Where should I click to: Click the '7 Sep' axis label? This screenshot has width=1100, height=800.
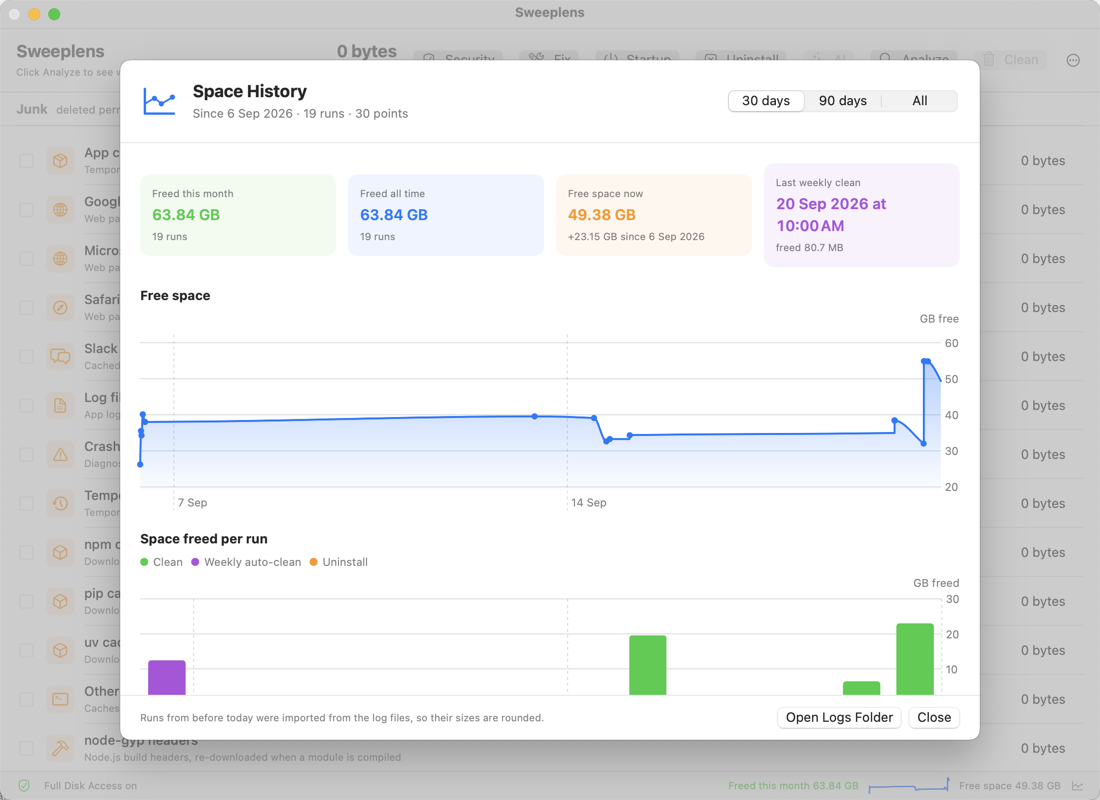(x=192, y=502)
